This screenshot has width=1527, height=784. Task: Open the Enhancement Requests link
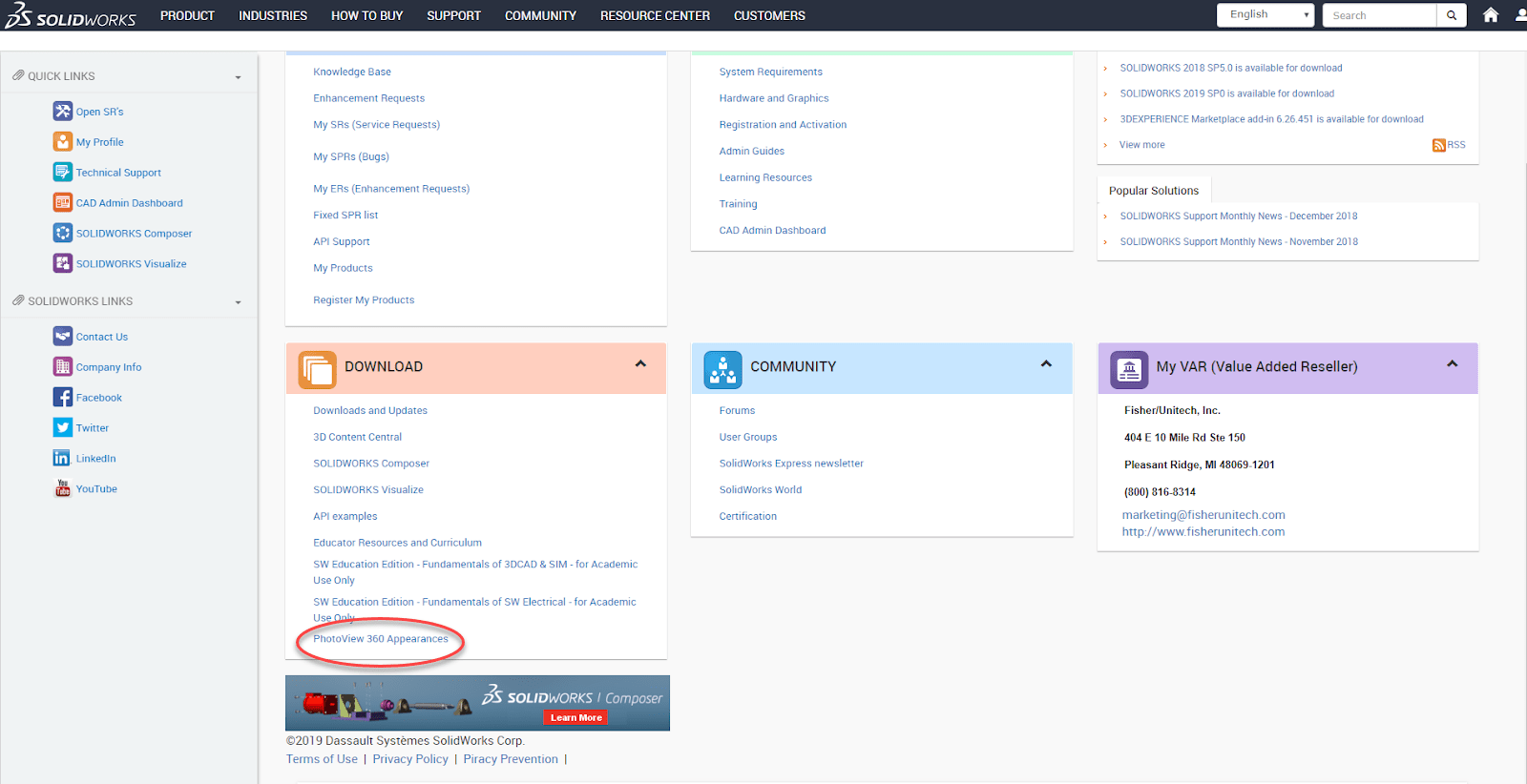[x=369, y=98]
